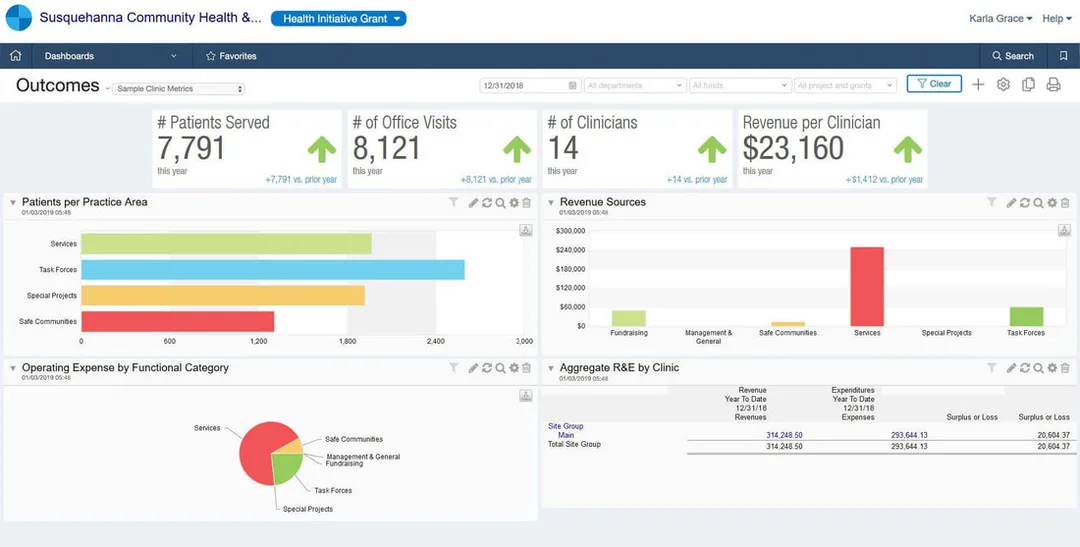Delete the Revenue Sources widget

tap(1065, 203)
